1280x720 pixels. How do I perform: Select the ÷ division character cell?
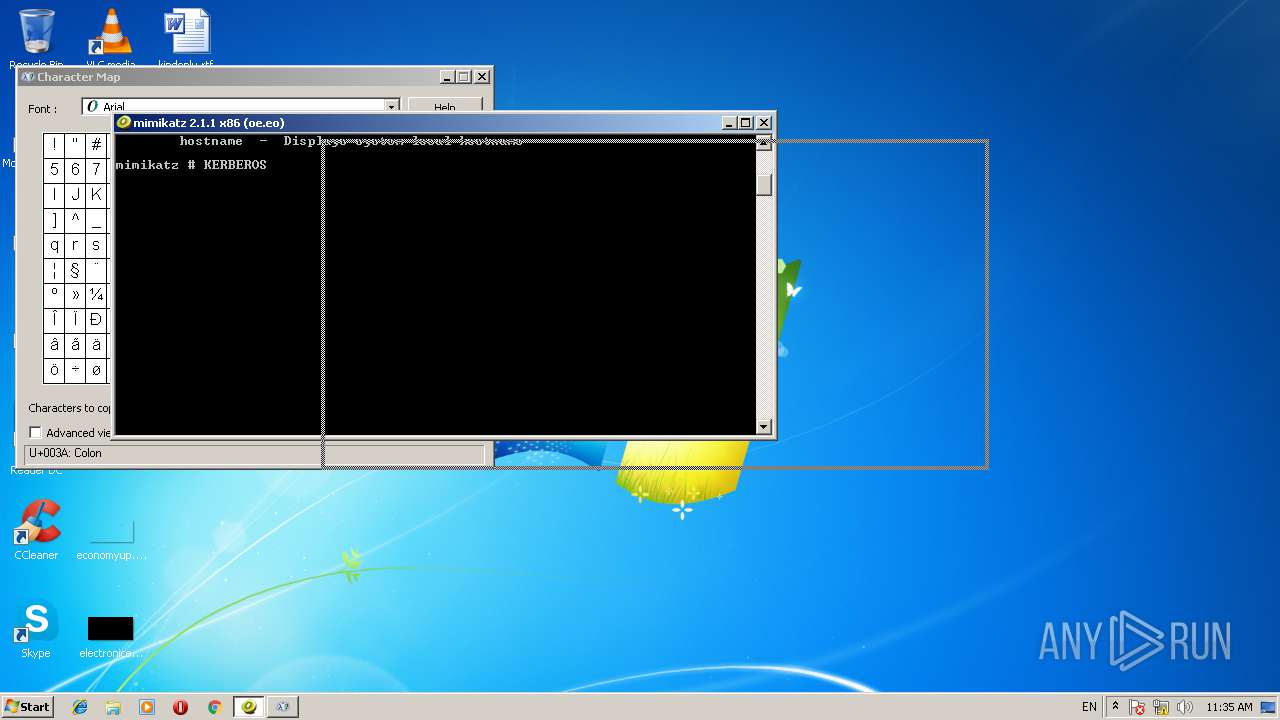pyautogui.click(x=75, y=370)
